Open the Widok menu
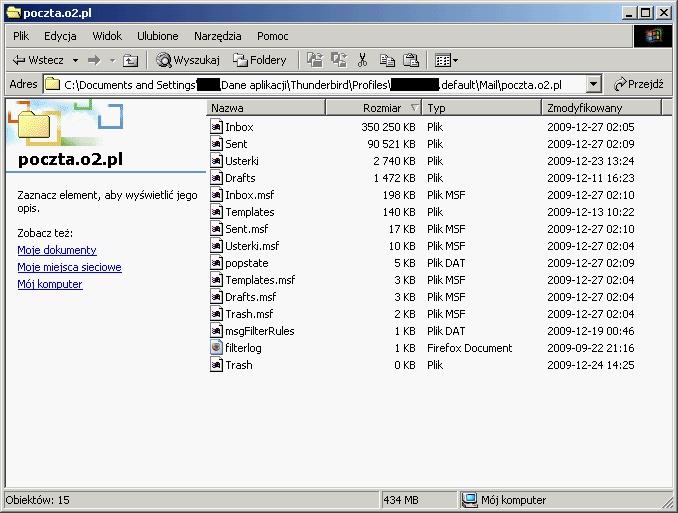Screen dimensions: 678x513 (107, 36)
